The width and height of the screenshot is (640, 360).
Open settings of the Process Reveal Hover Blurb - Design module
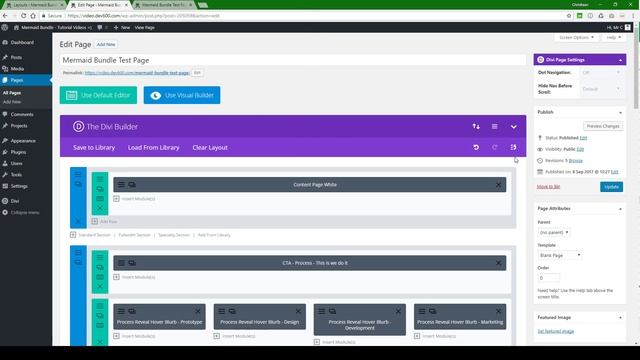tap(222, 311)
